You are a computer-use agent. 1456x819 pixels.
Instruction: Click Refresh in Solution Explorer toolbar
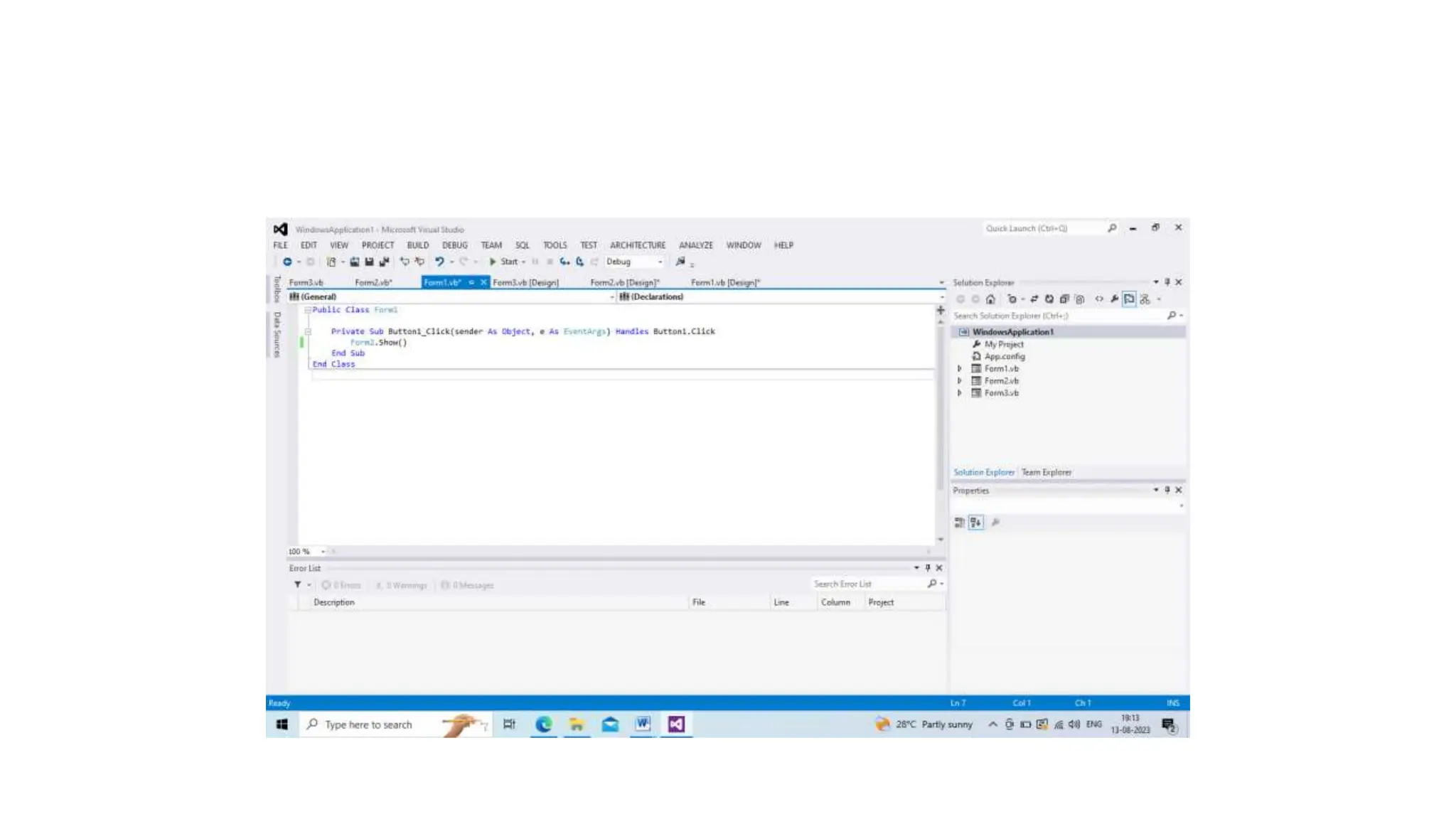pos(1049,299)
